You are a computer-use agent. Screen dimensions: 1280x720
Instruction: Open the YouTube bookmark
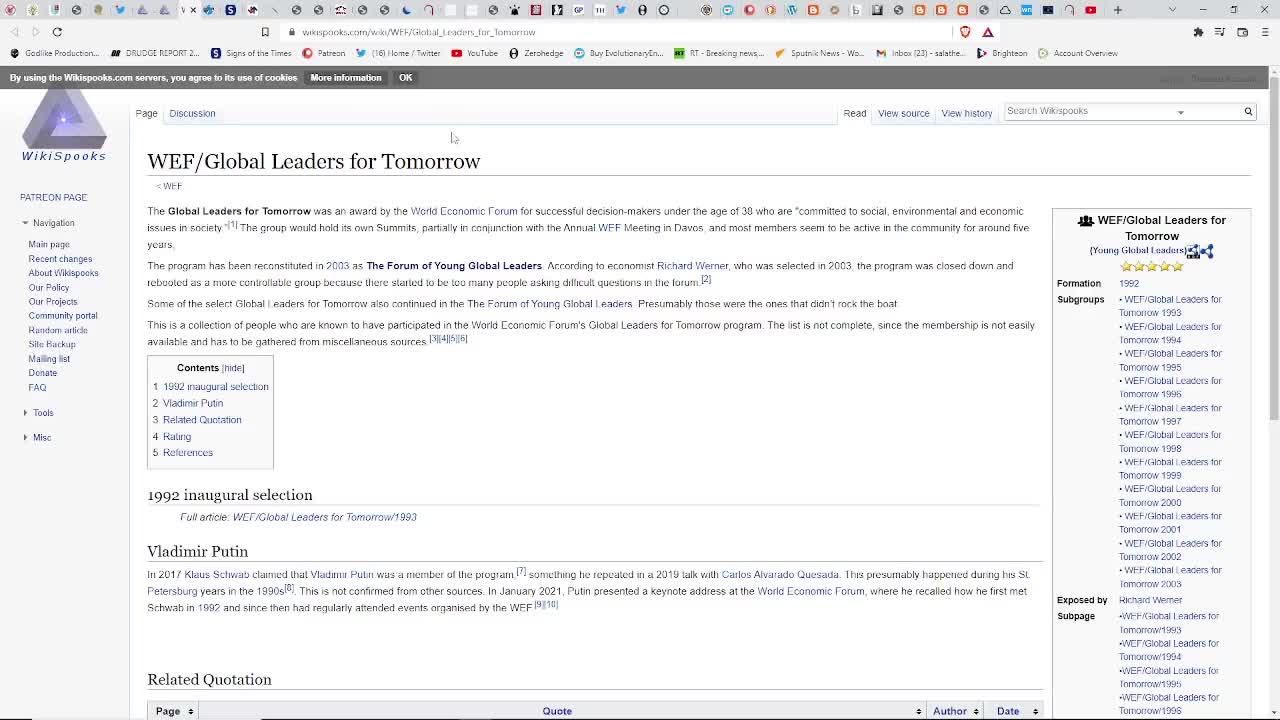click(474, 53)
